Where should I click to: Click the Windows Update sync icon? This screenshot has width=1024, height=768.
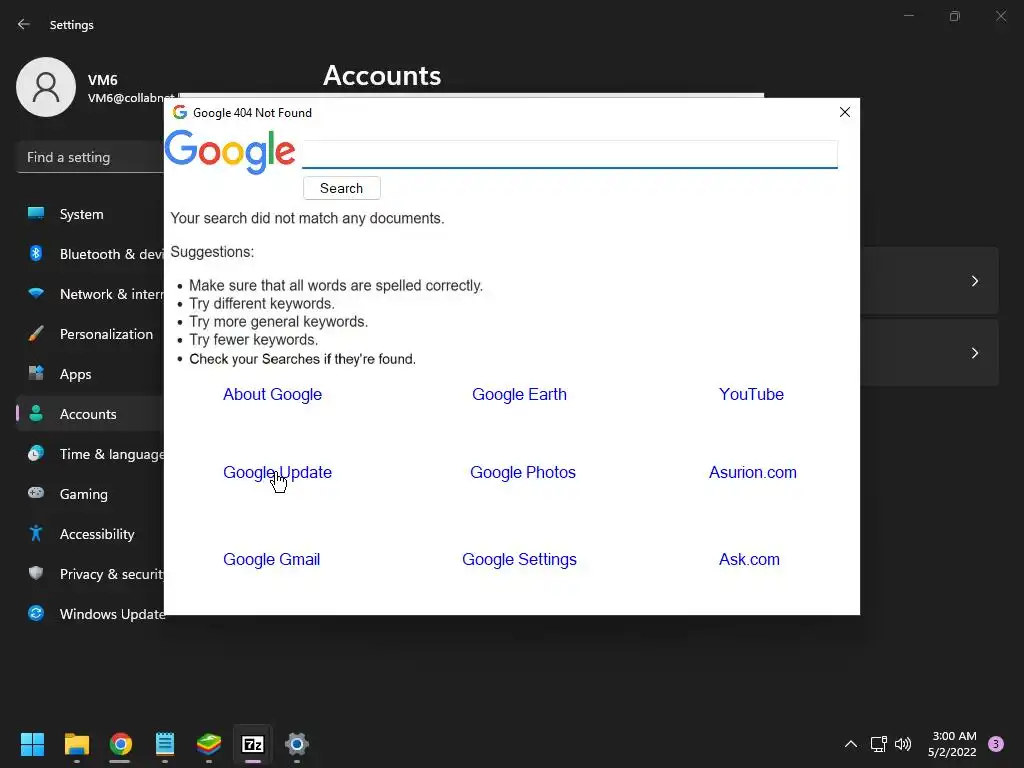coord(36,613)
